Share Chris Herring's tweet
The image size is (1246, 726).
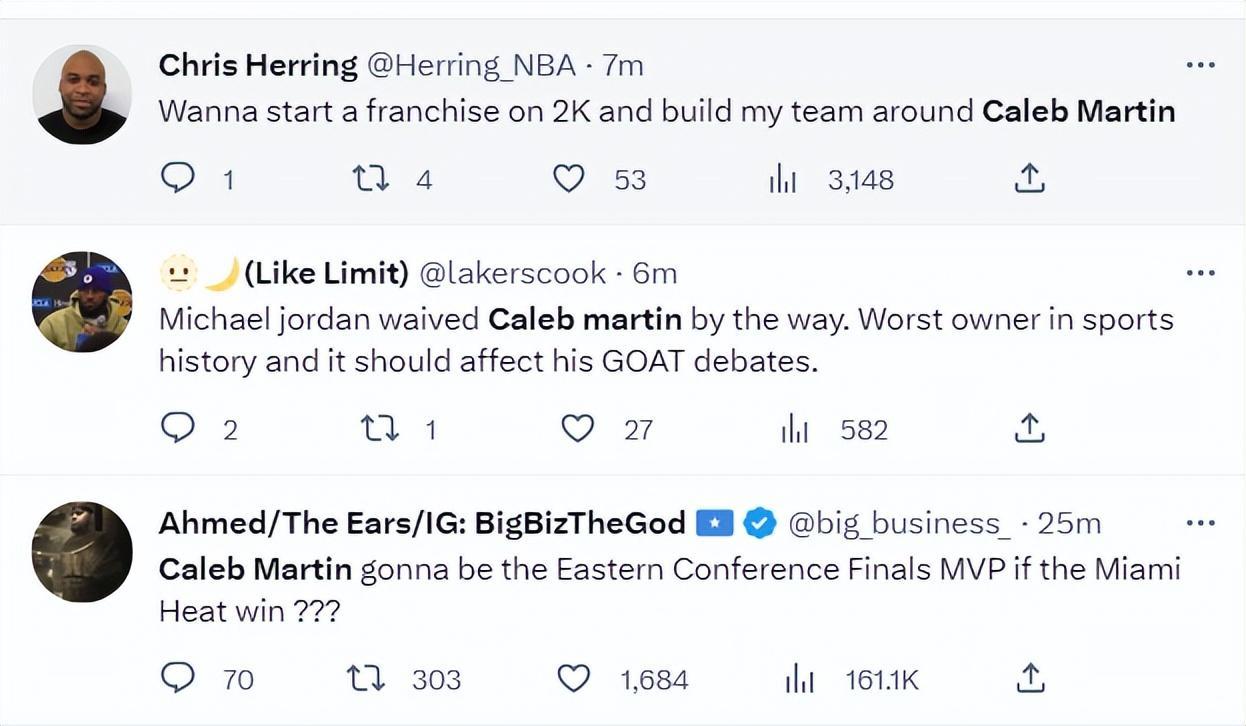[x=1029, y=179]
